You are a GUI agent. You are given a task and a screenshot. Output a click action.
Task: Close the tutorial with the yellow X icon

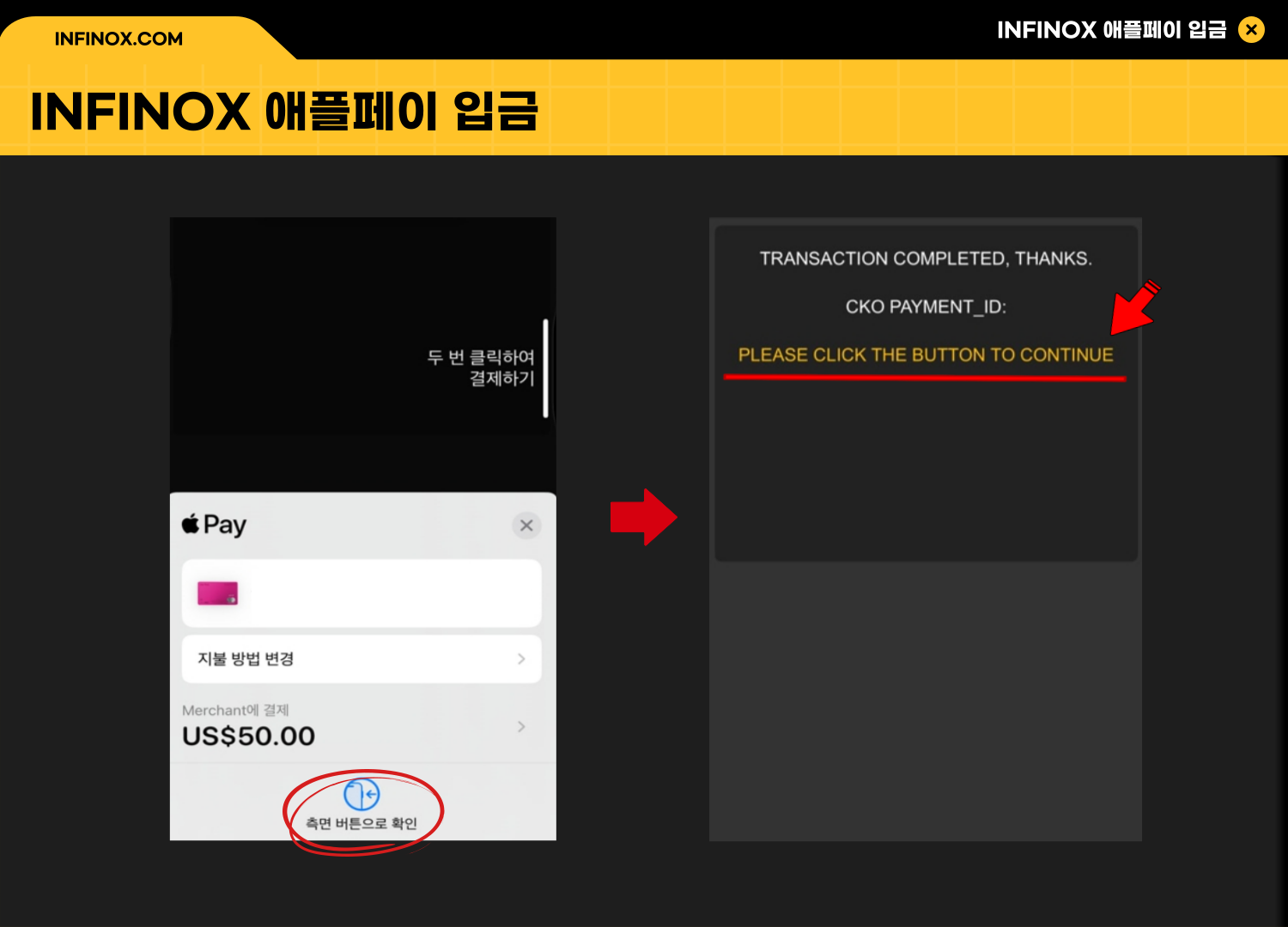click(x=1251, y=30)
